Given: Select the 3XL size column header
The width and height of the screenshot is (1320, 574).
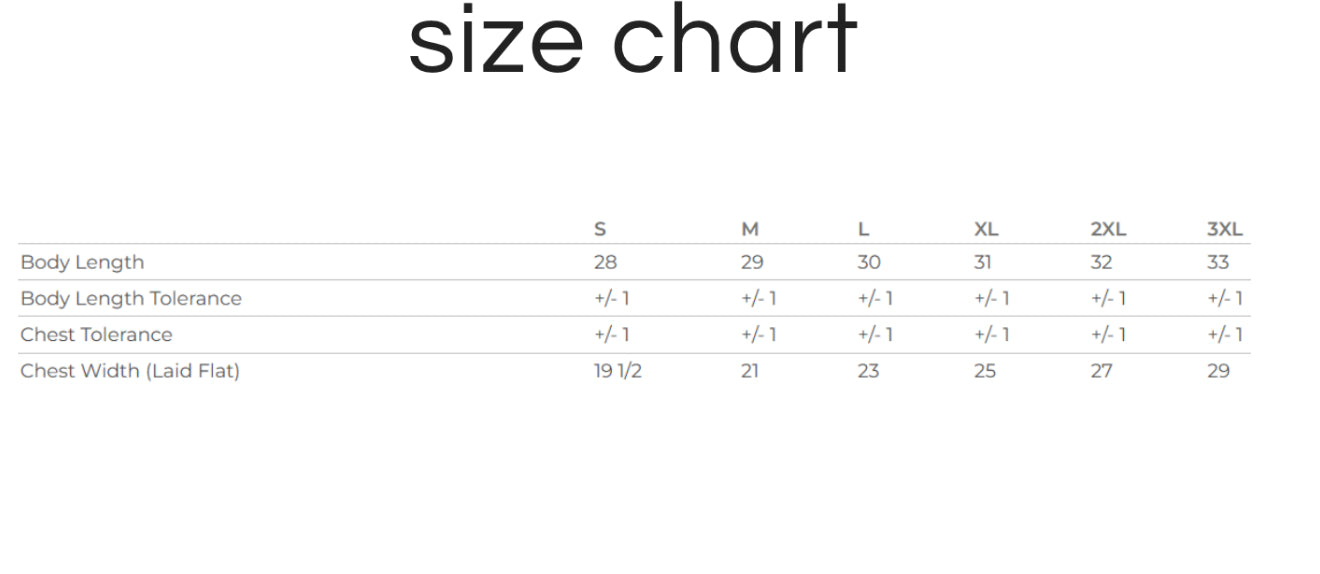Looking at the screenshot, I should tap(1224, 229).
